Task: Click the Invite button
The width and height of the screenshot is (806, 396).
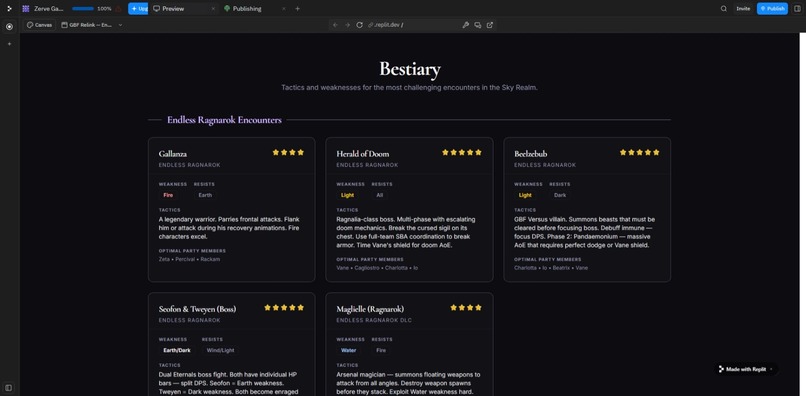Action: click(743, 9)
